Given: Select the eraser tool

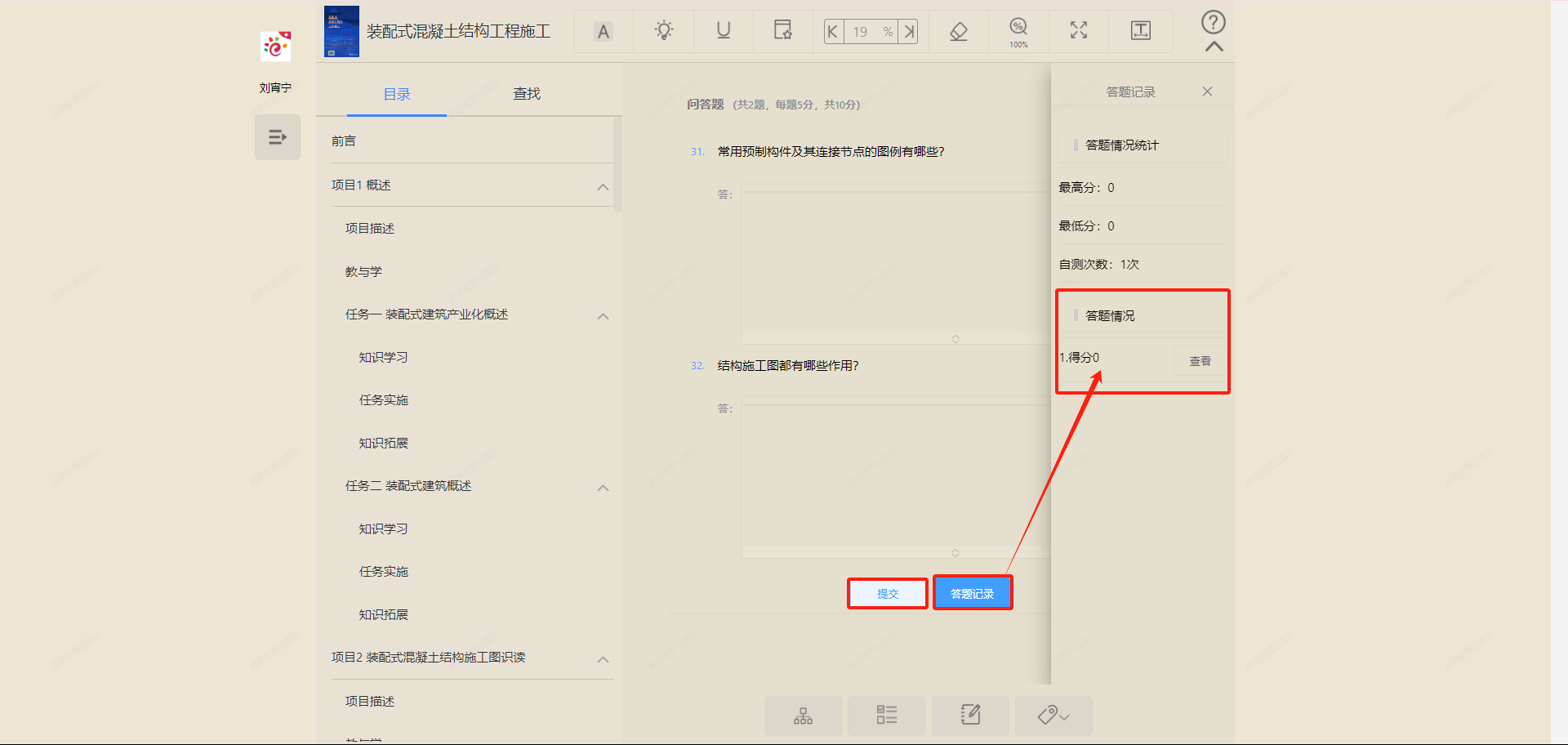Looking at the screenshot, I should pyautogui.click(x=959, y=32).
